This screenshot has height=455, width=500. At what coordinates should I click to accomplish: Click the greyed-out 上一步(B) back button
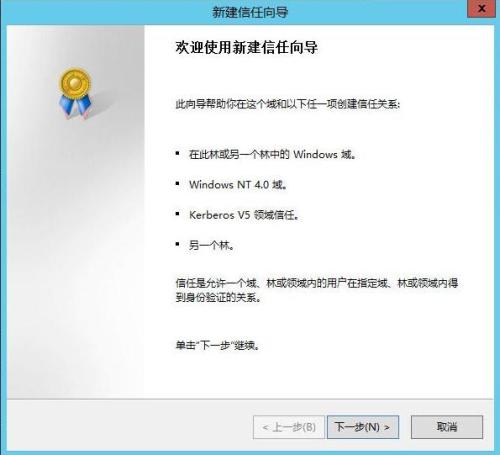coord(289,427)
